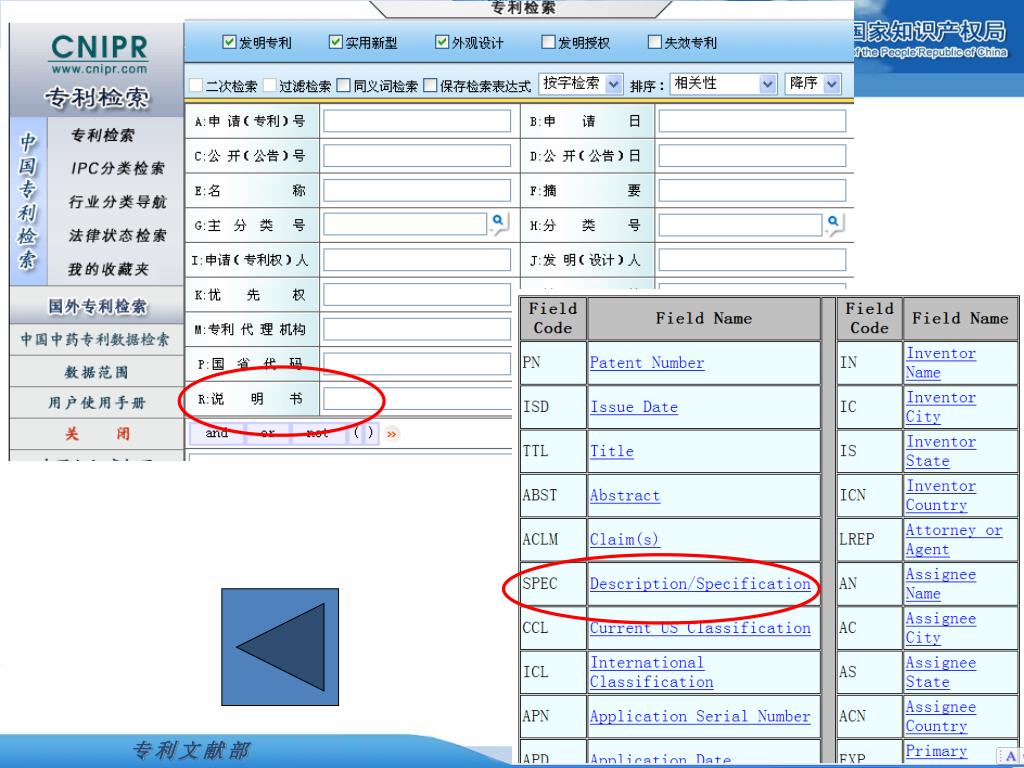The image size is (1024, 768).
Task: Focus the 说明书 input field
Action: tap(418, 398)
